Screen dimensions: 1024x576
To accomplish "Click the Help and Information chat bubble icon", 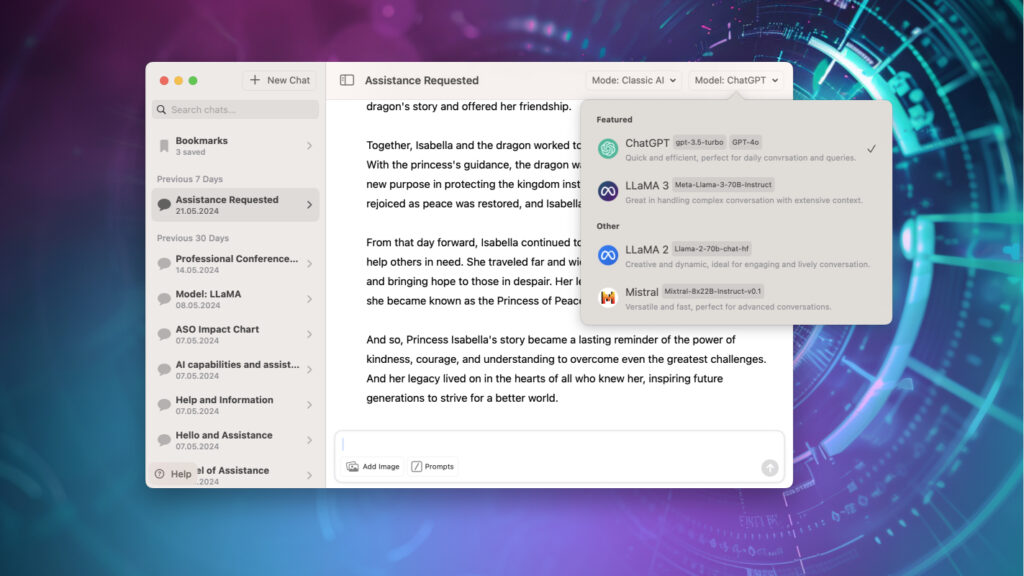I will 164,405.
